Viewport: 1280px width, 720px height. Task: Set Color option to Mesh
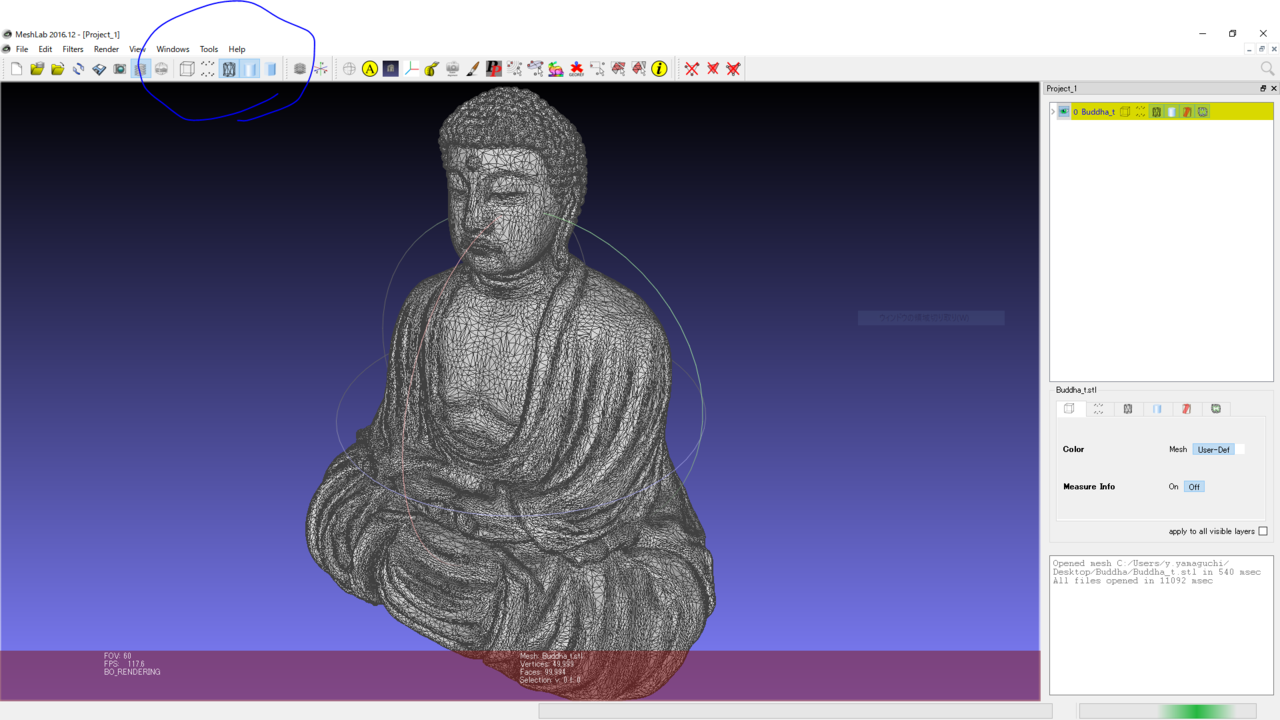point(1178,450)
